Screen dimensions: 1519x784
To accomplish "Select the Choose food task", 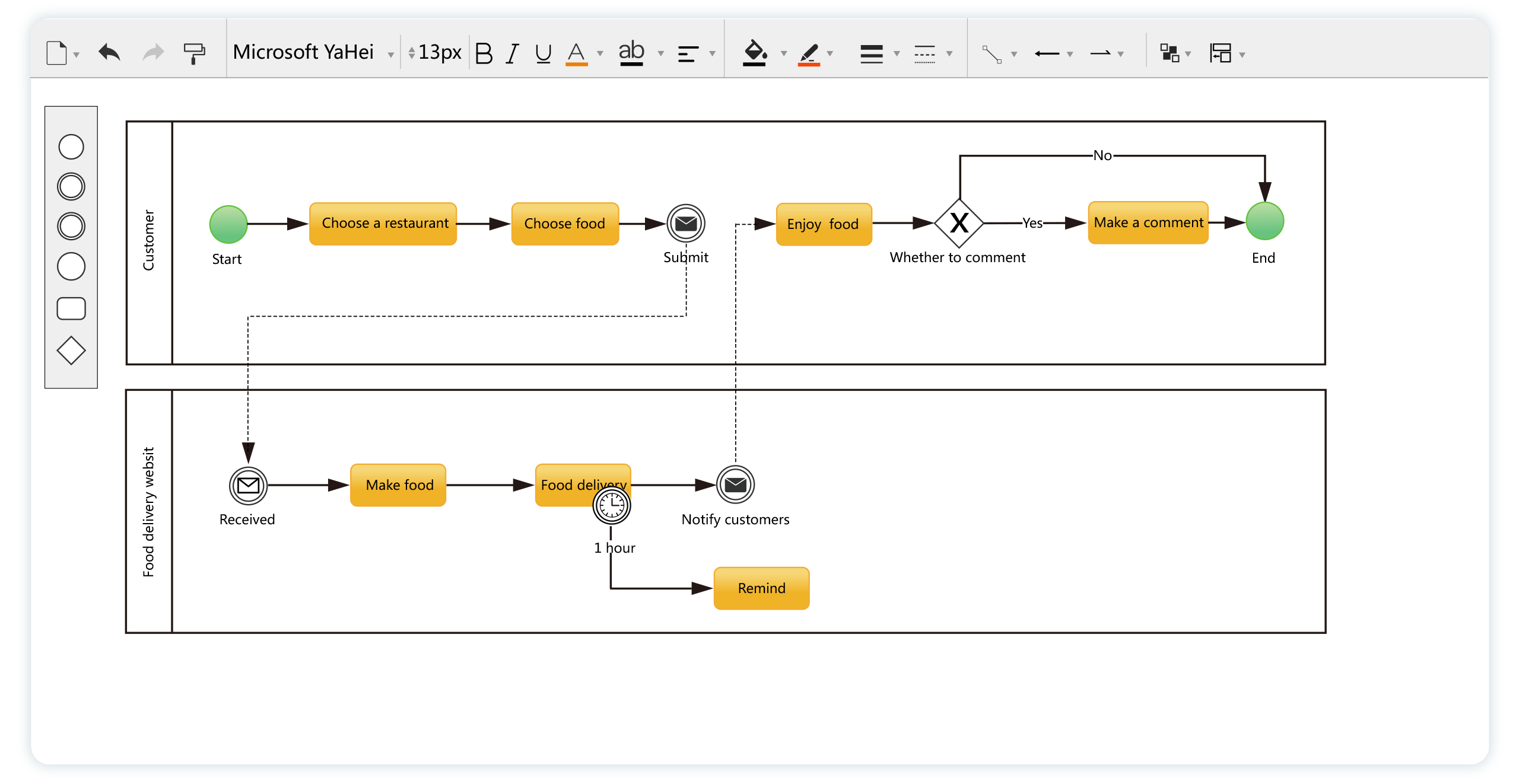I will point(565,224).
